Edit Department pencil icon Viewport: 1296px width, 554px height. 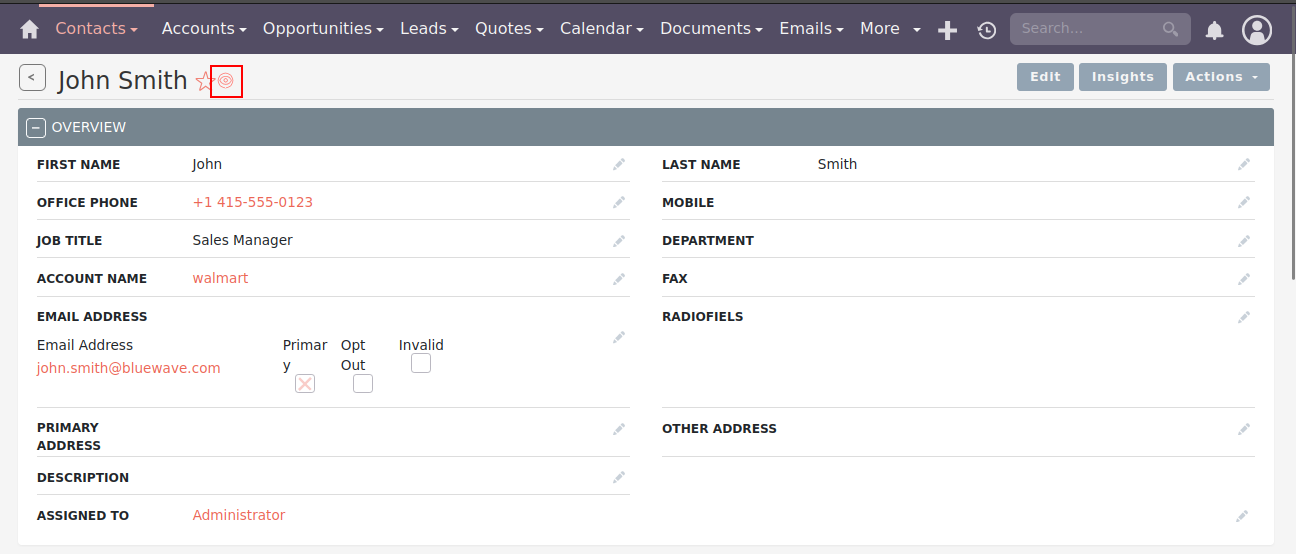[x=1244, y=240]
